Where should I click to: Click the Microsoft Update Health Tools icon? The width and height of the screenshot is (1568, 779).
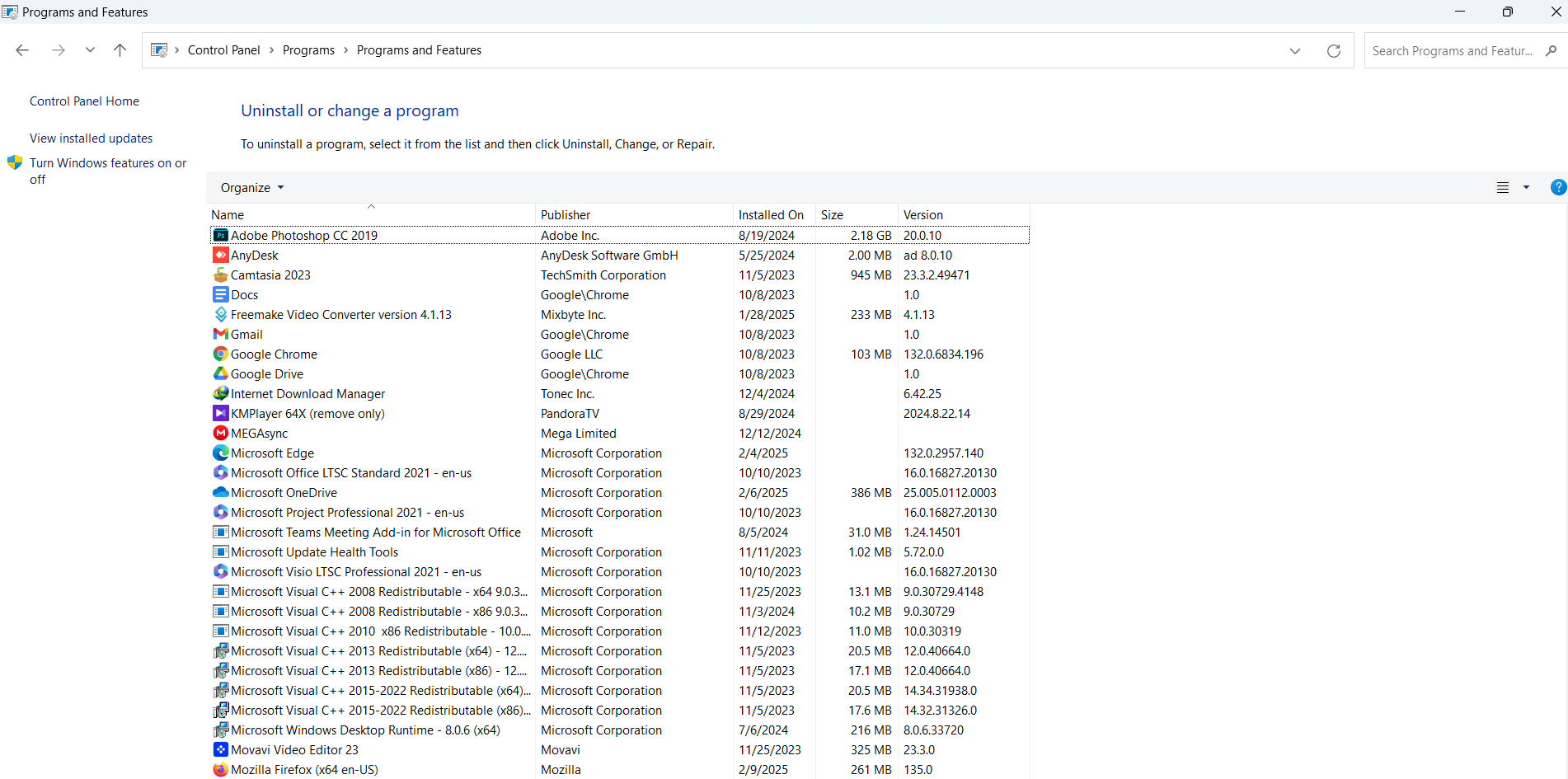pyautogui.click(x=221, y=552)
